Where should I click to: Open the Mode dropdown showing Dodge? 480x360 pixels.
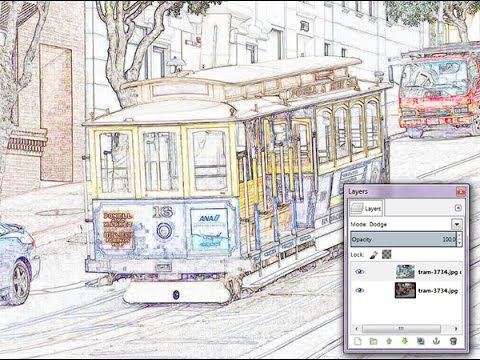pyautogui.click(x=457, y=224)
